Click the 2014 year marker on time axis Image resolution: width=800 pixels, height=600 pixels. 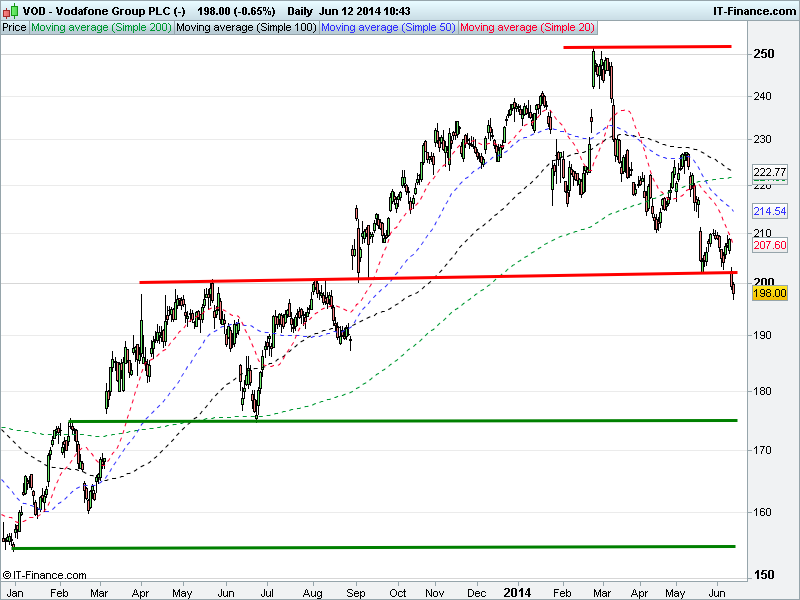click(x=518, y=591)
